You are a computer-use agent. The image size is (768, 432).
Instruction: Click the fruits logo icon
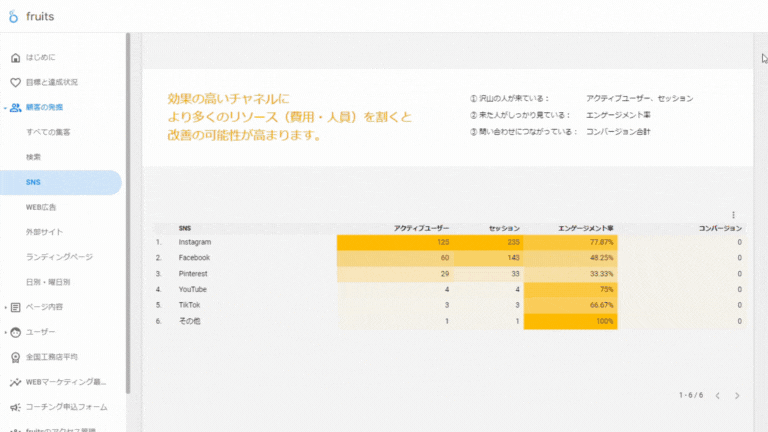coord(13,16)
